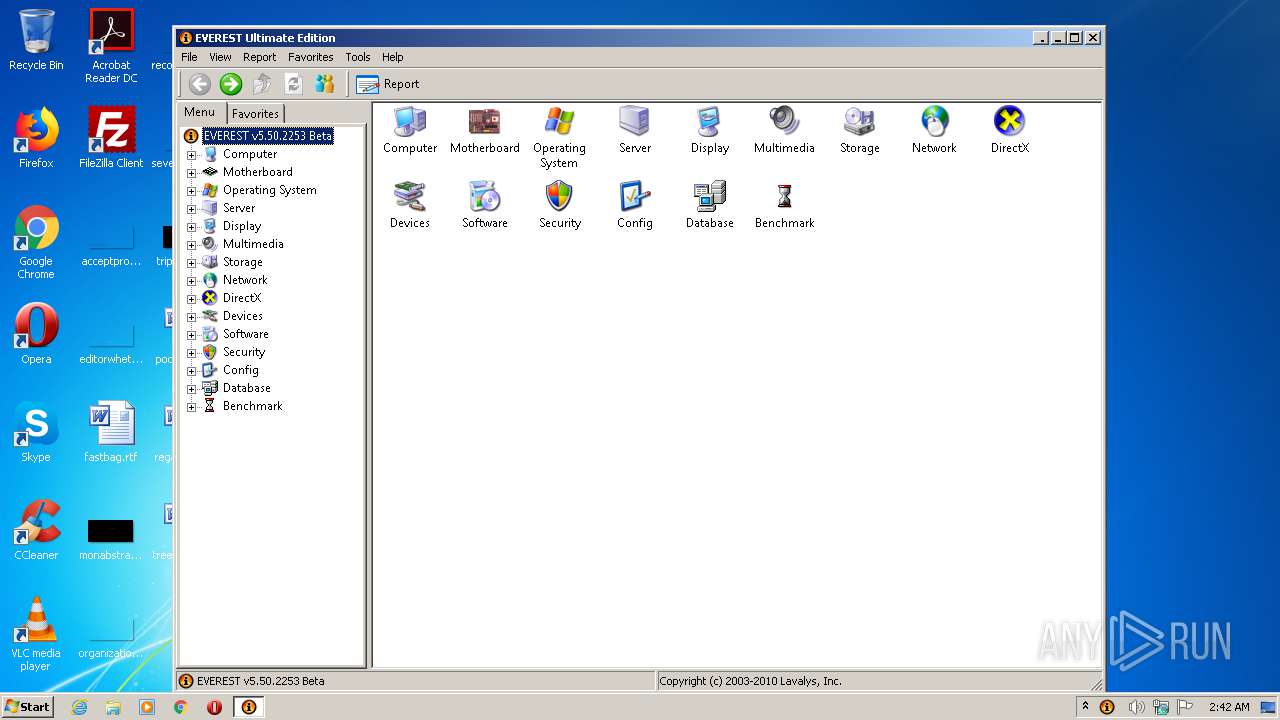Open the Software icon in main pane

[x=485, y=197]
